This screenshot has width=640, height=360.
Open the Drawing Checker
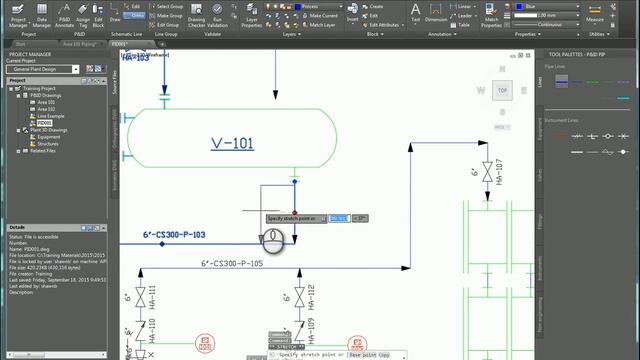196,16
